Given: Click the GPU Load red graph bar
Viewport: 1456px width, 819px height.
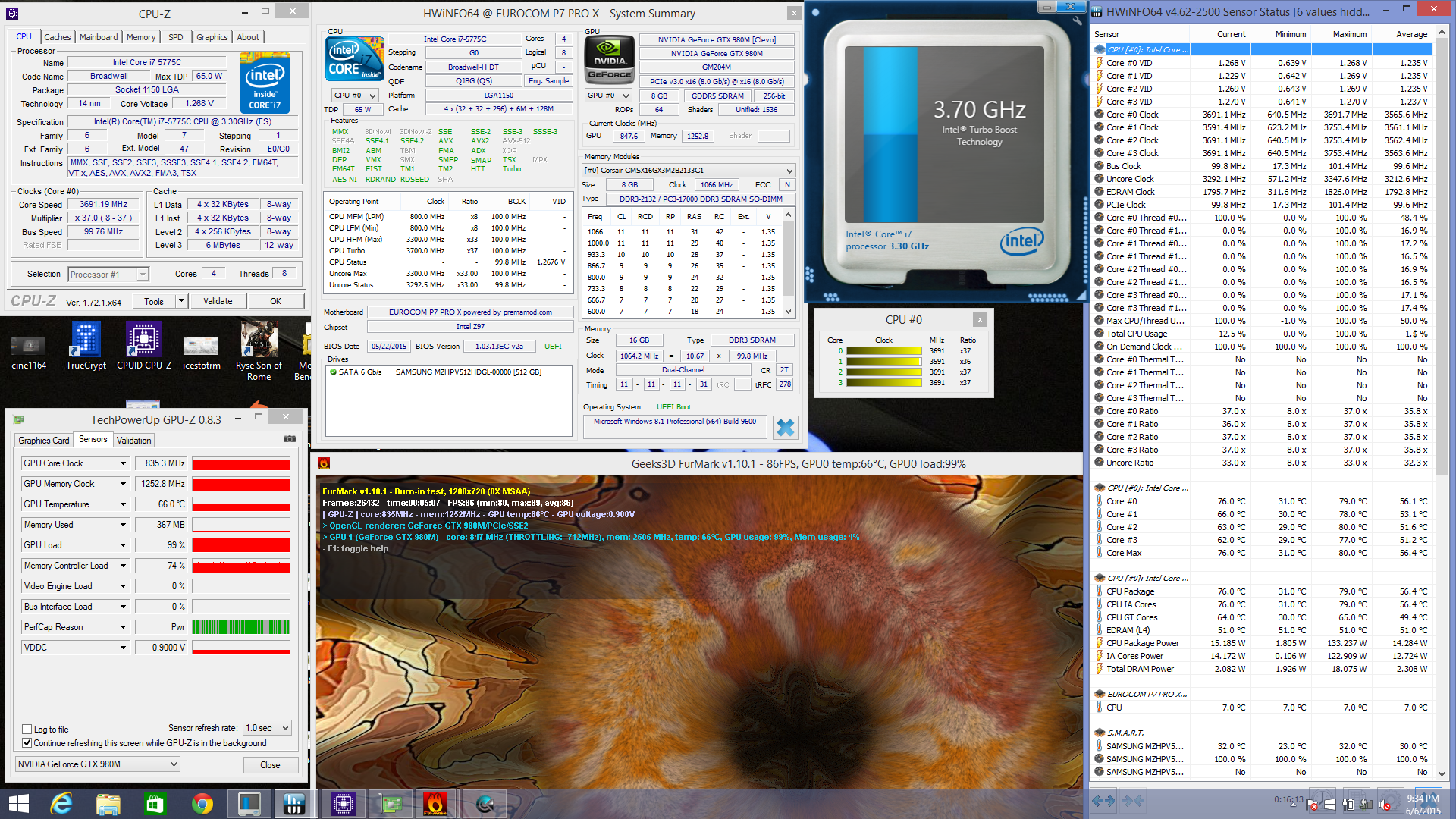Looking at the screenshot, I should (x=241, y=545).
